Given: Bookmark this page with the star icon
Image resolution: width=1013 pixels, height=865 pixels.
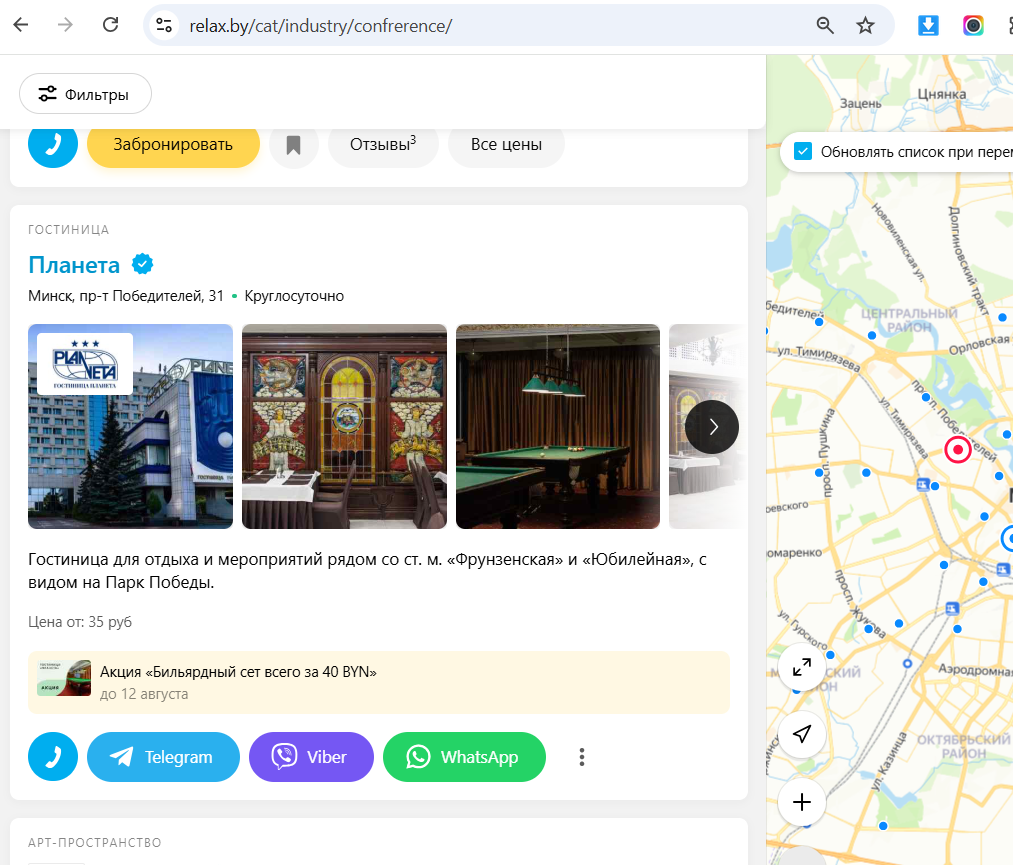Looking at the screenshot, I should 865,26.
